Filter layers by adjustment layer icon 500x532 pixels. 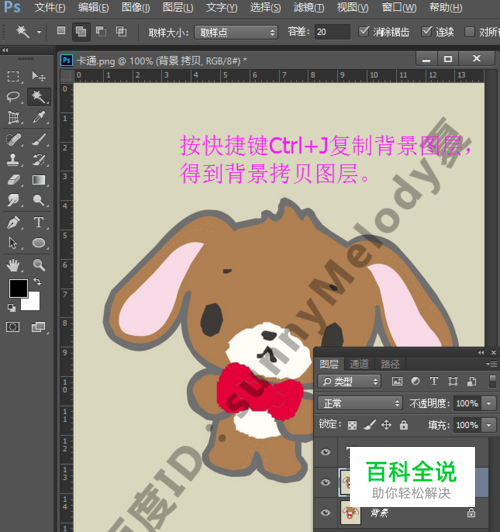(x=415, y=381)
